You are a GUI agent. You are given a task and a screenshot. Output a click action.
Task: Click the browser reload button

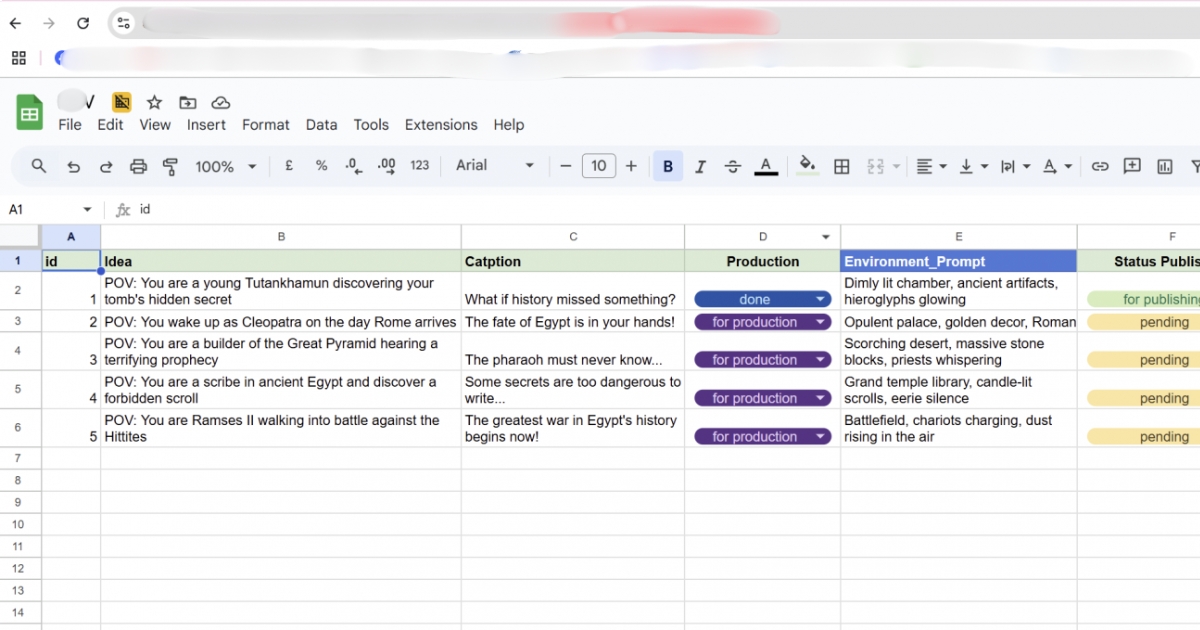[x=83, y=22]
